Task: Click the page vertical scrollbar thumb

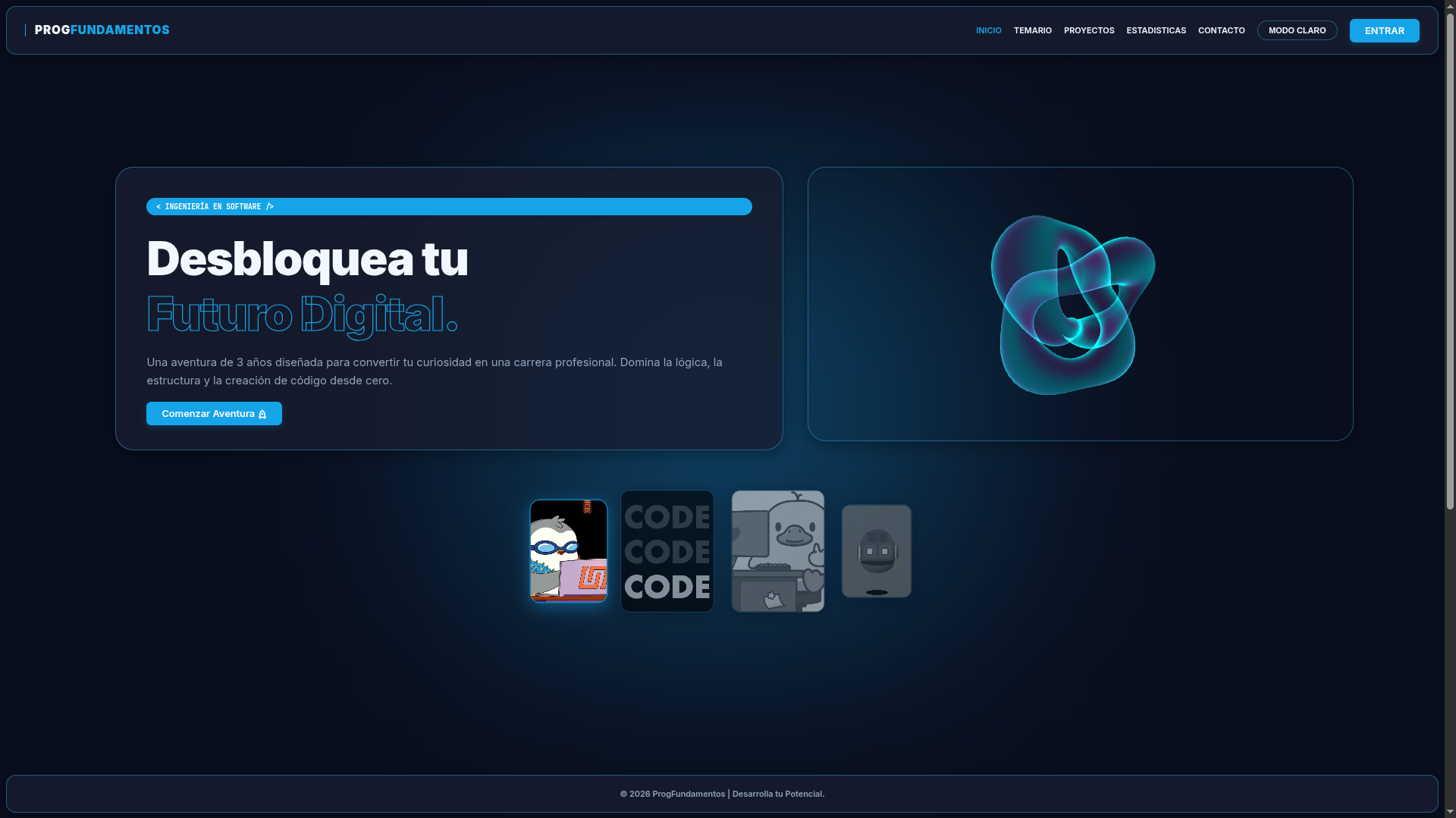Action: (1450, 262)
